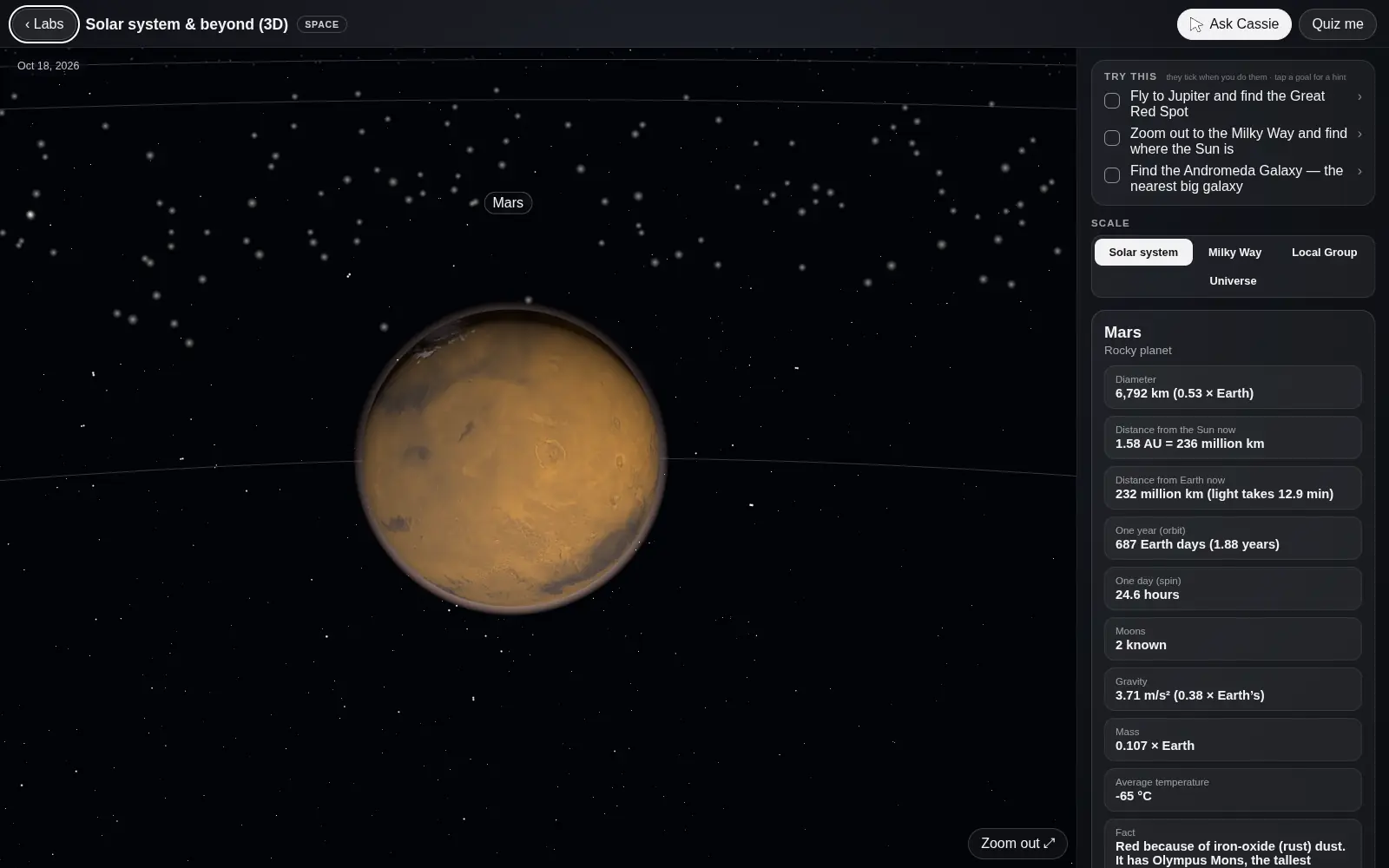Tick the Fly to Jupiter goal checkbox
Viewport: 1389px width, 868px height.
point(1112,101)
